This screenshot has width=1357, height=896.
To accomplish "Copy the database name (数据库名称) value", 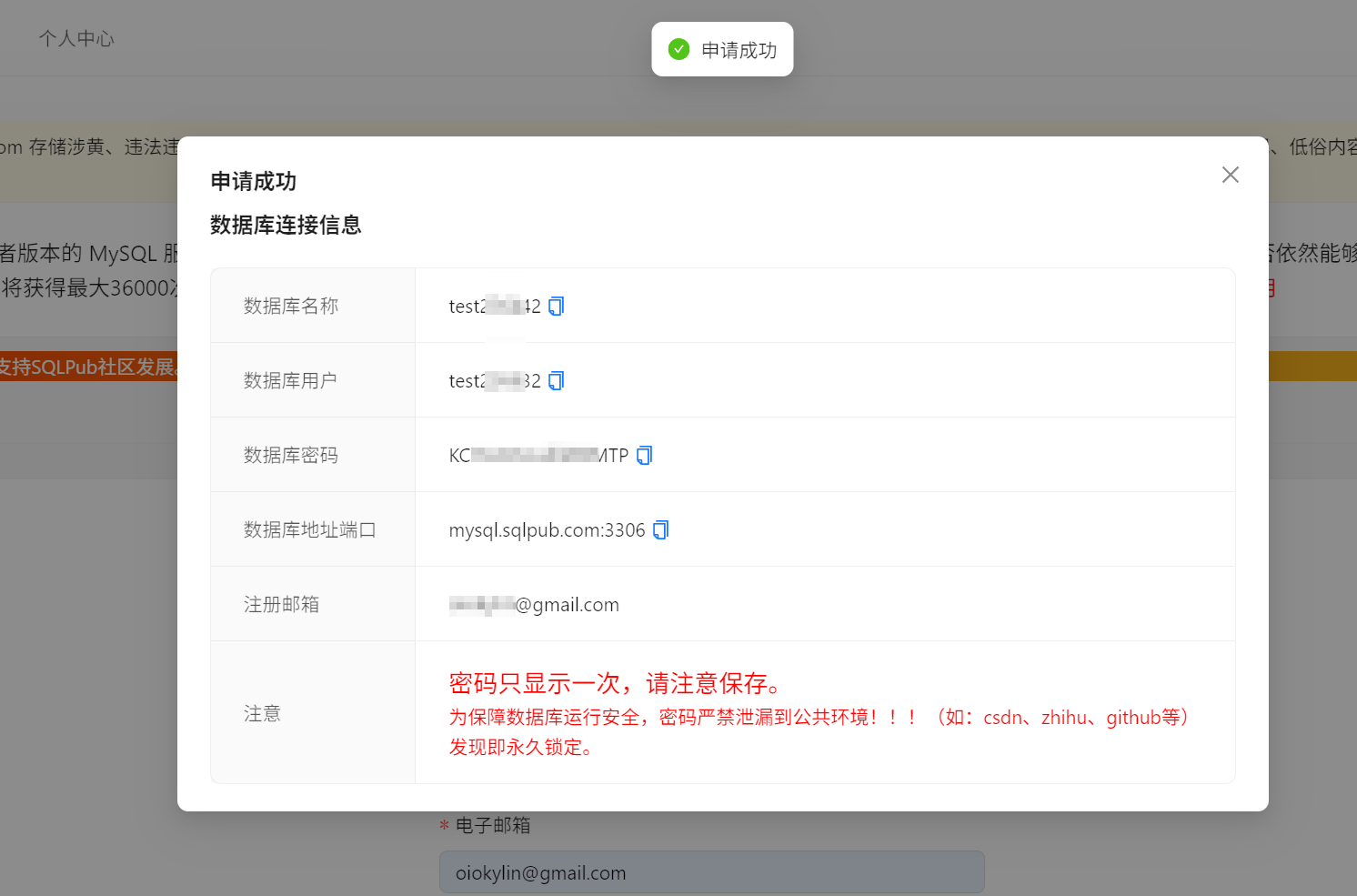I will pyautogui.click(x=556, y=307).
